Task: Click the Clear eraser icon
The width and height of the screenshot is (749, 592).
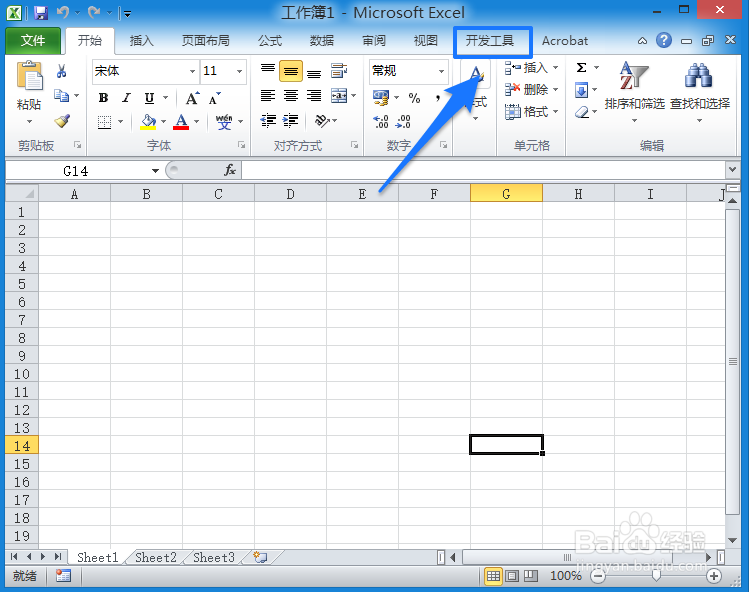Action: pyautogui.click(x=582, y=112)
